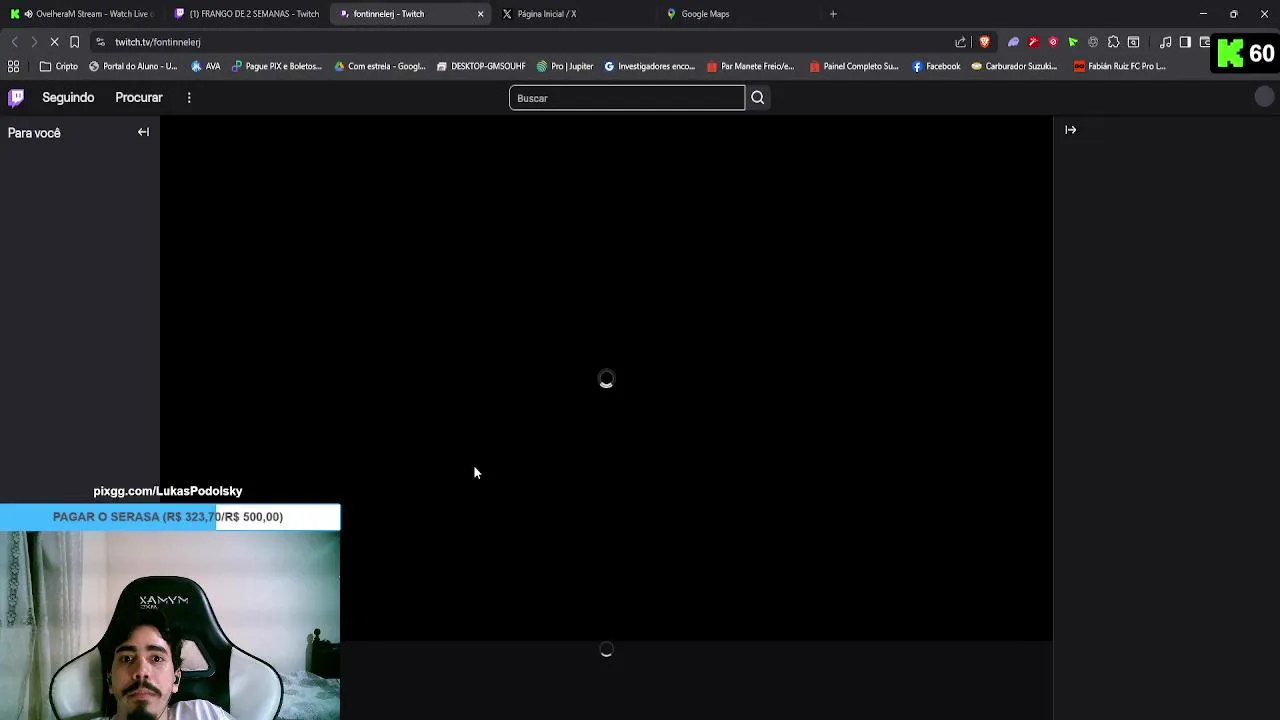Screen dimensions: 1280x720
Task: Switch to FRANGO DE 2 SEMANAS tab
Action: click(x=248, y=14)
